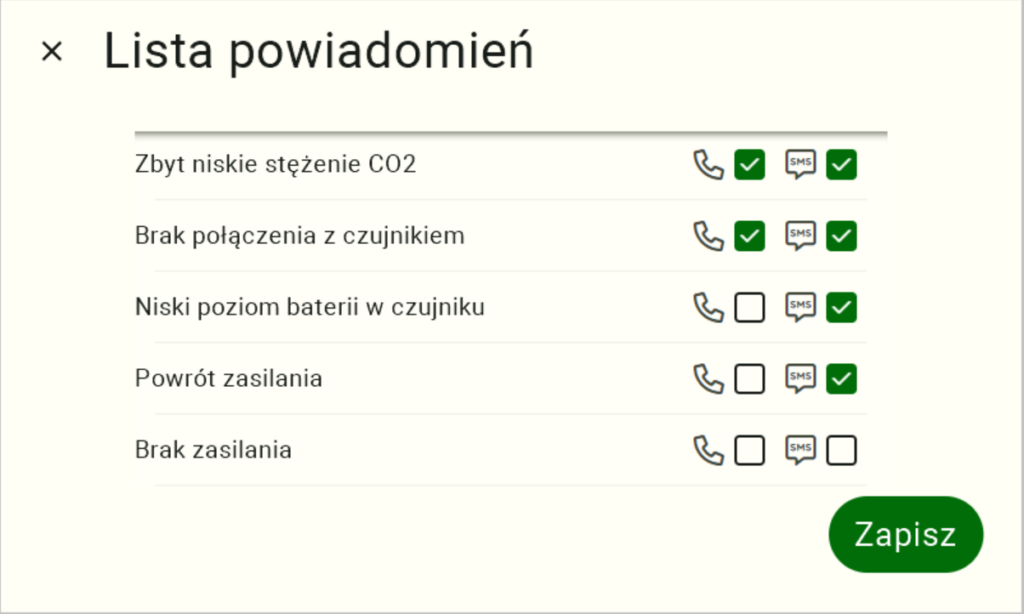1024x614 pixels.
Task: Click SMS icon for Zbyt niskie stężenie CO2
Action: click(801, 165)
